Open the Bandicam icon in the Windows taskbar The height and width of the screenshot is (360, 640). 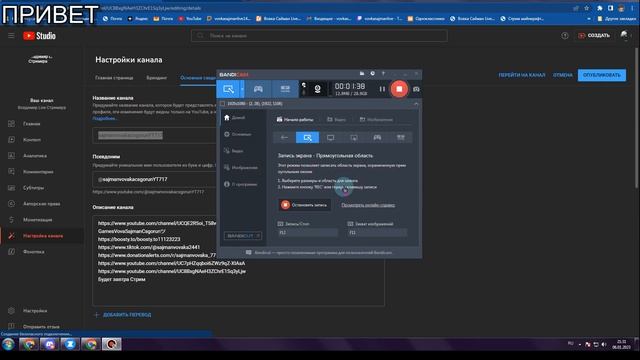(111, 344)
